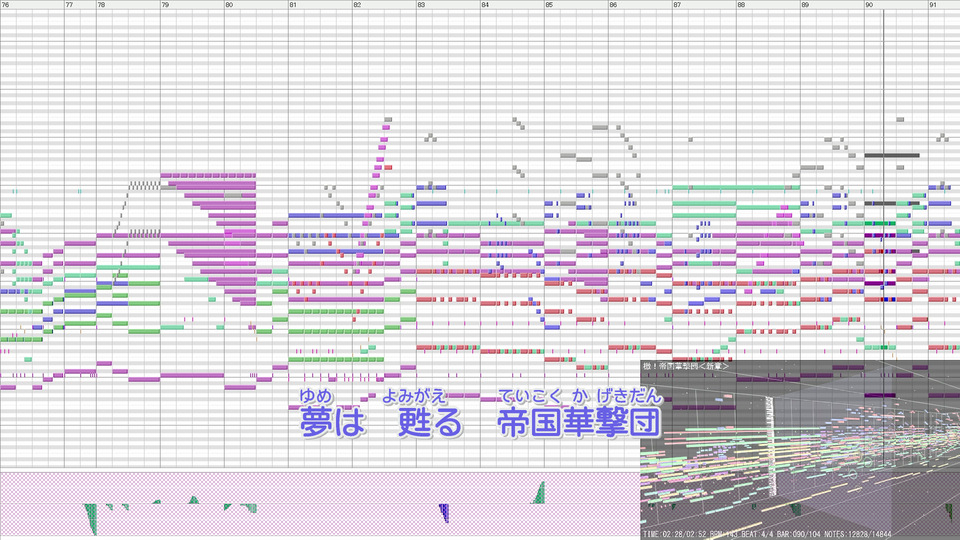Click the 3D piano roll preview panel
960x540 pixels.
pyautogui.click(x=800, y=450)
